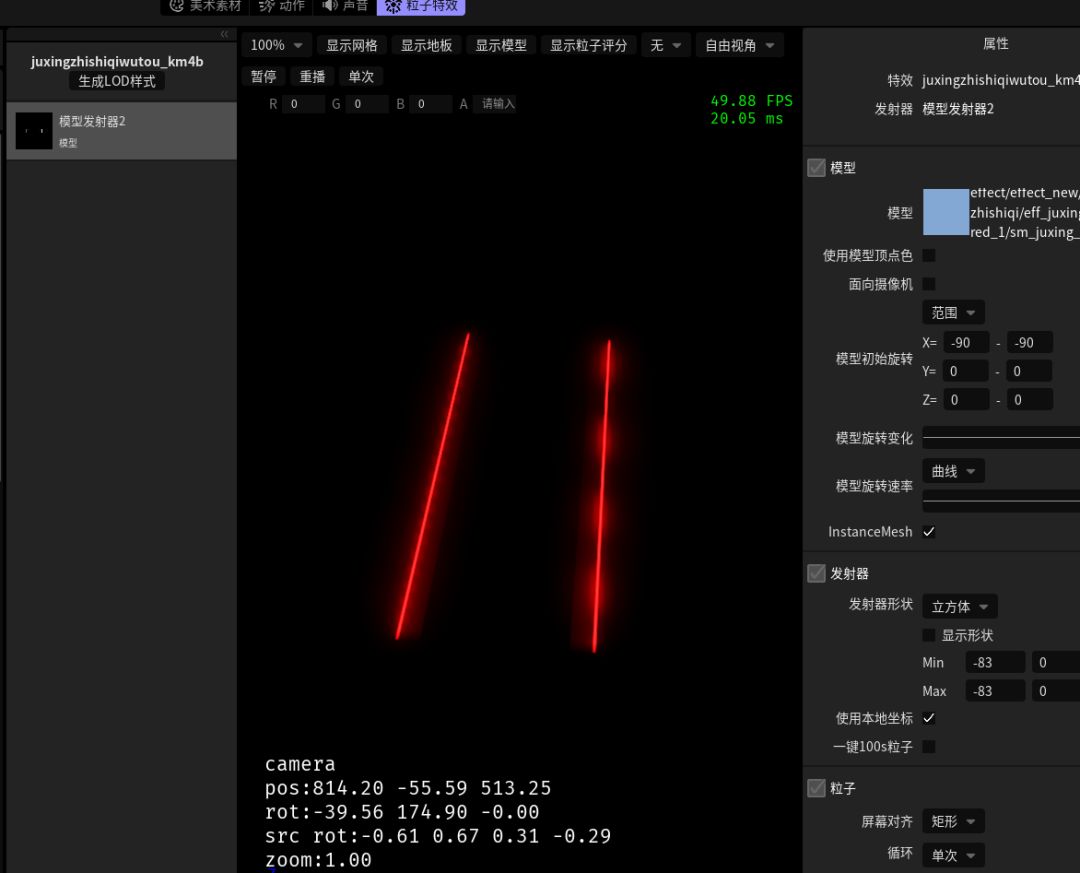Open the 粒子特效 tab
Image resolution: width=1080 pixels, height=873 pixels.
[421, 6]
